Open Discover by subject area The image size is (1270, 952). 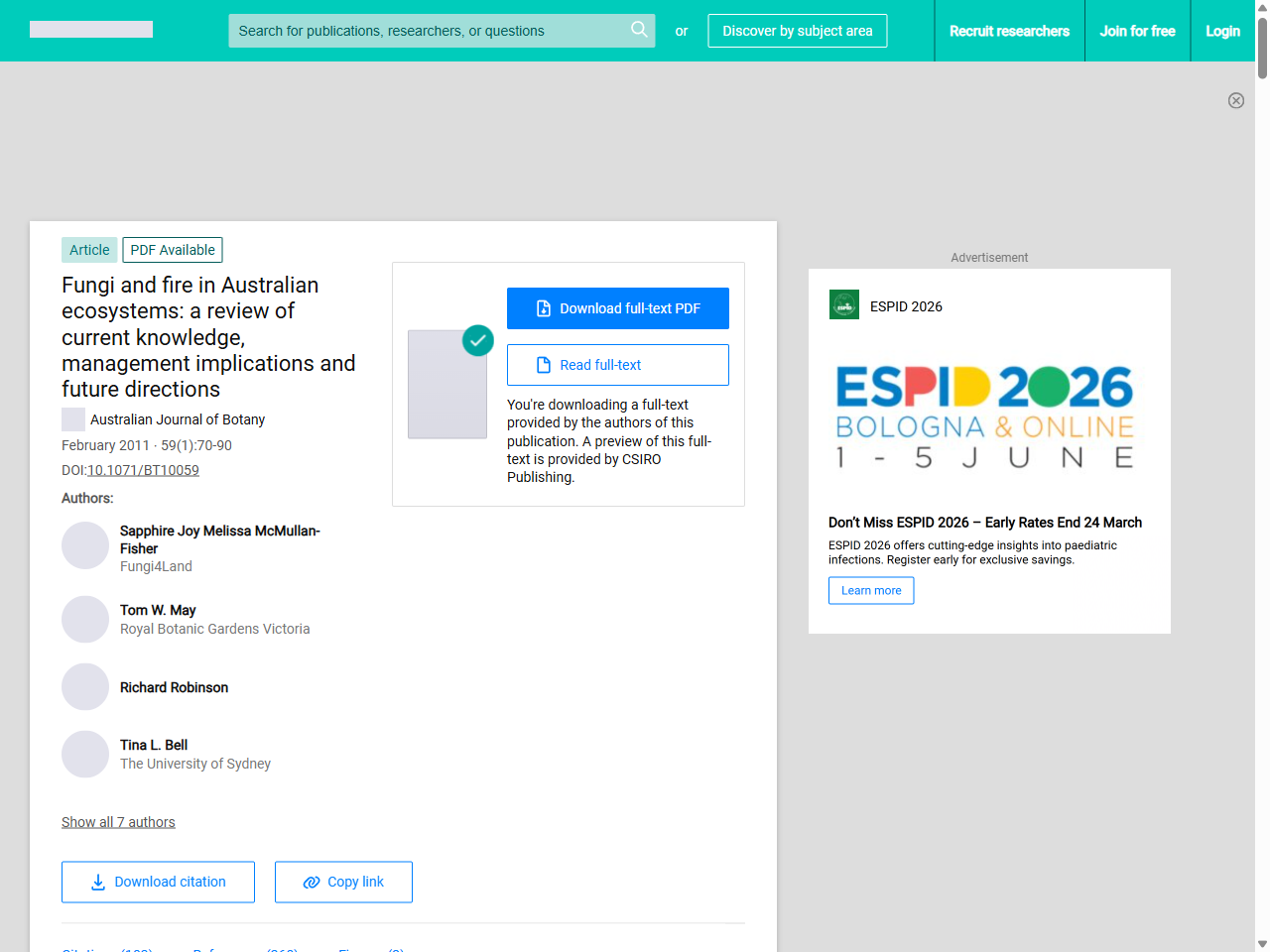[797, 31]
